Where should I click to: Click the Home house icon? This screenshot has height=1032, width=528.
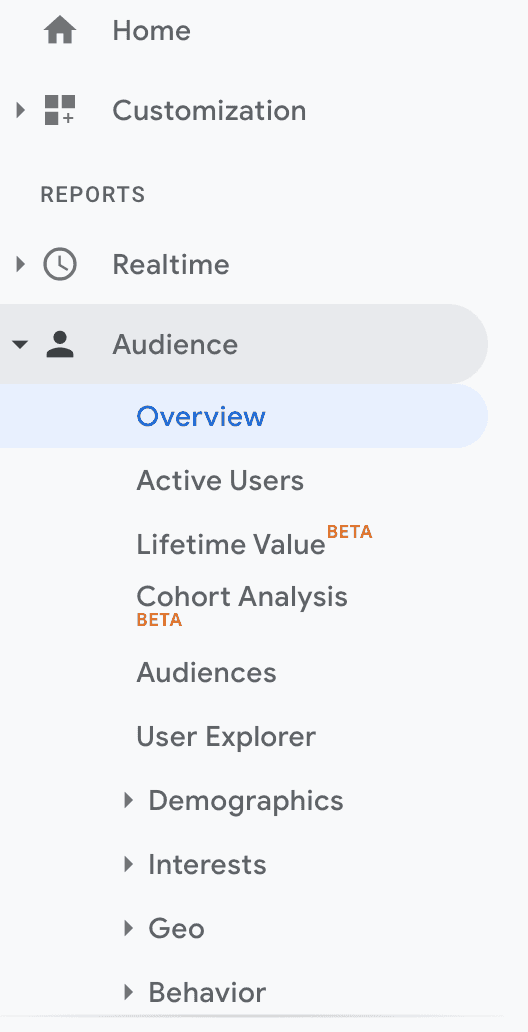click(60, 30)
